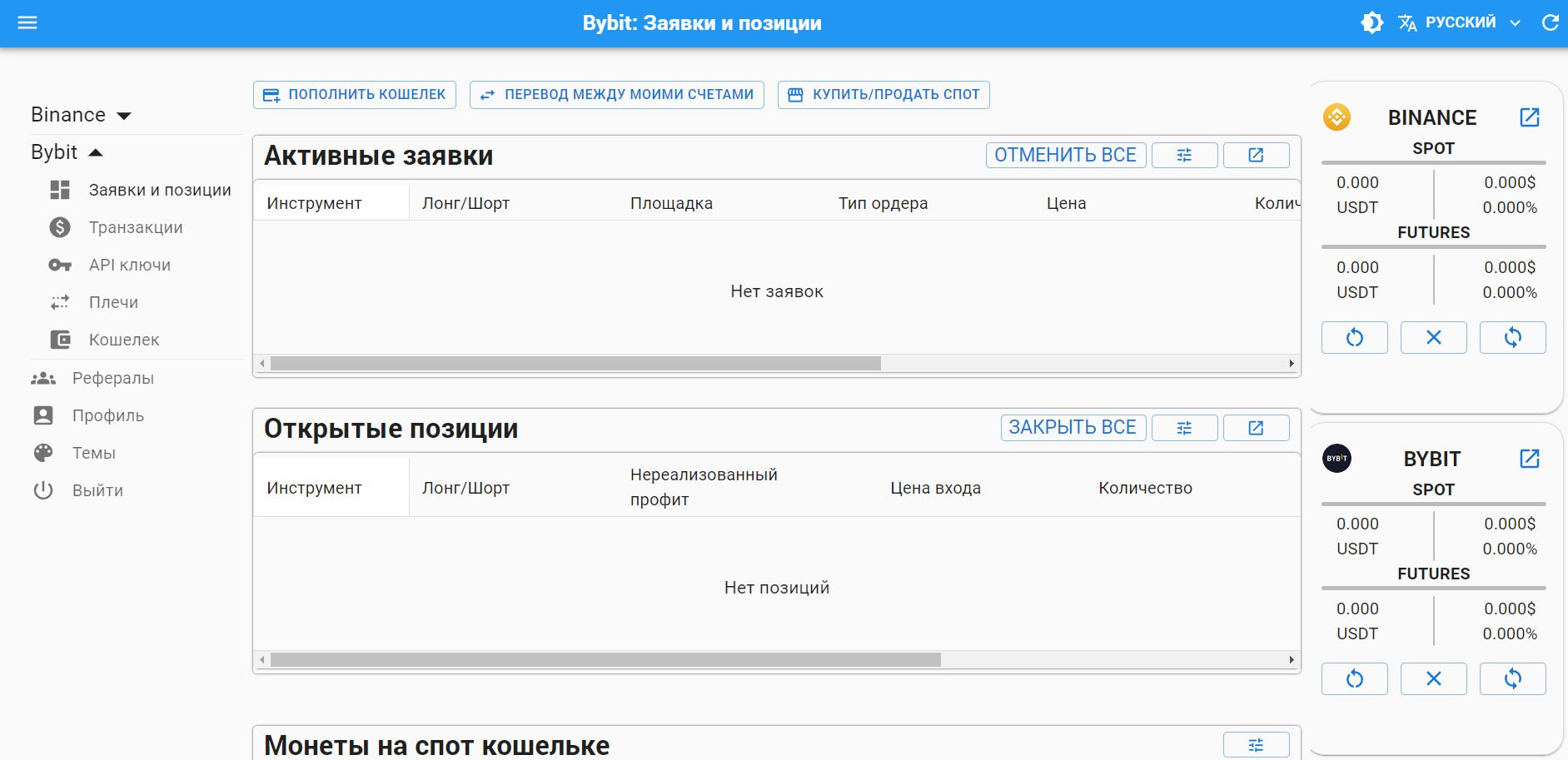1568x760 pixels.
Task: Click Открытые позиции horizontal scrollbar thumb
Action: 605,660
